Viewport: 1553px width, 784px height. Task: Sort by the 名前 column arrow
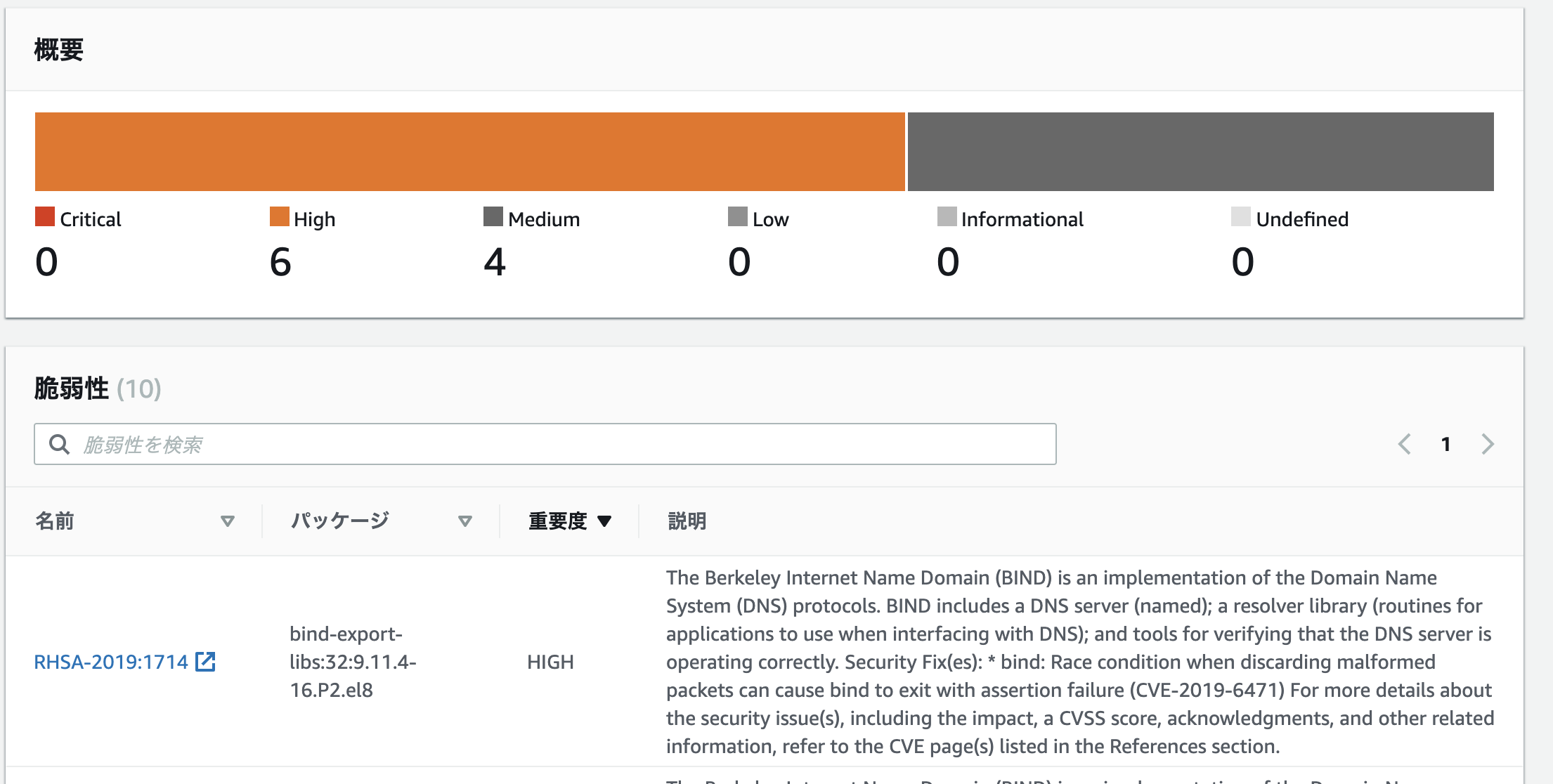pyautogui.click(x=227, y=521)
